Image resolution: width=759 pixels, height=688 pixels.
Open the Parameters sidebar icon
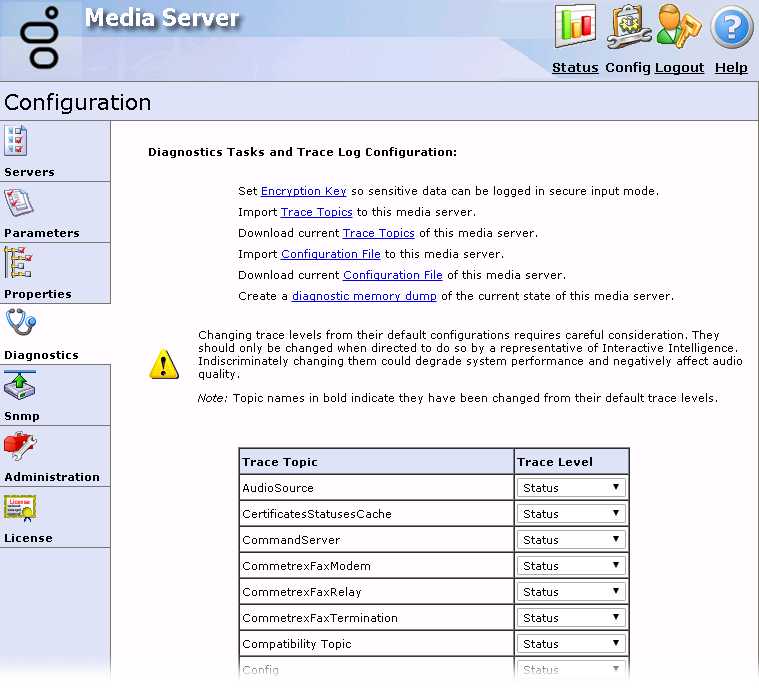point(19,203)
